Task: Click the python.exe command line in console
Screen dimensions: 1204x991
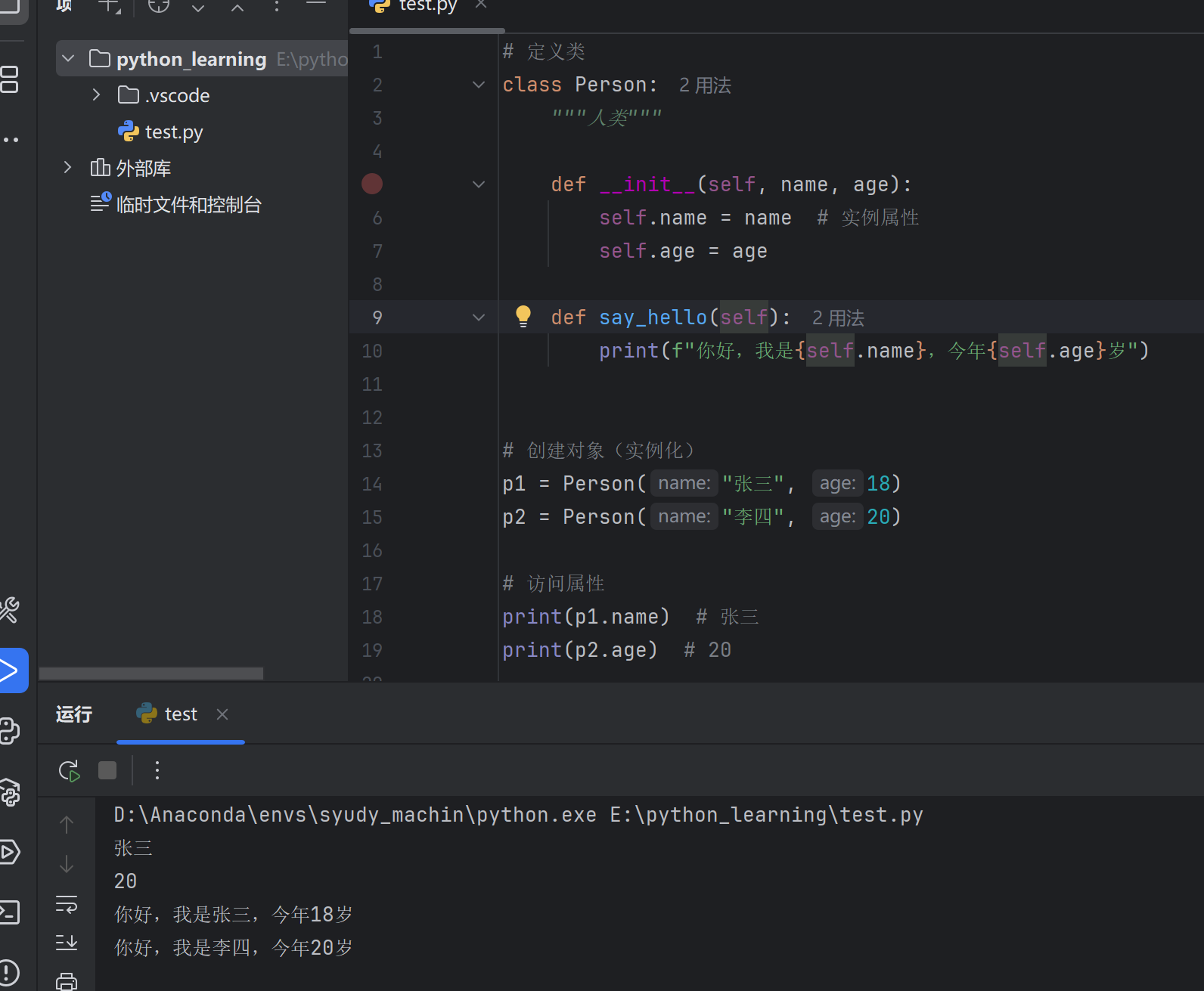Action: tap(518, 815)
